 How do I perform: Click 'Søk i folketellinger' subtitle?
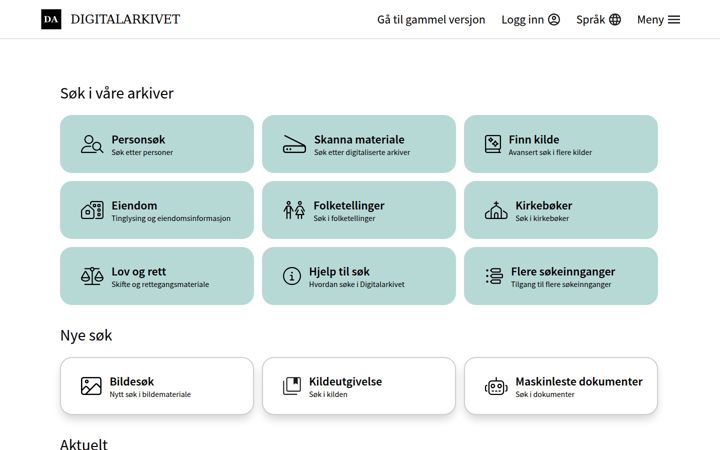344,219
